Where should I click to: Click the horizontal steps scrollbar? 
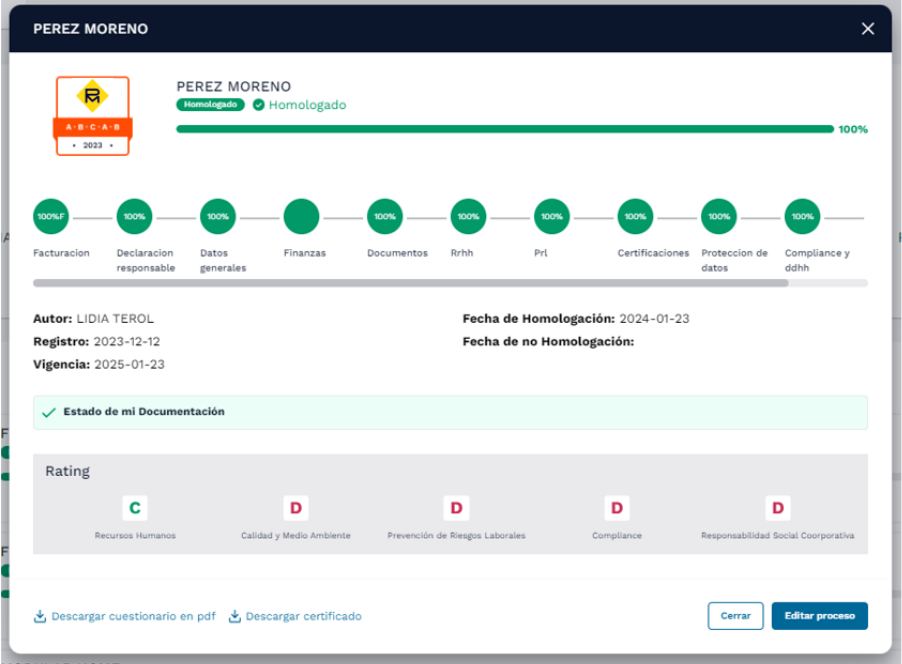click(x=410, y=283)
